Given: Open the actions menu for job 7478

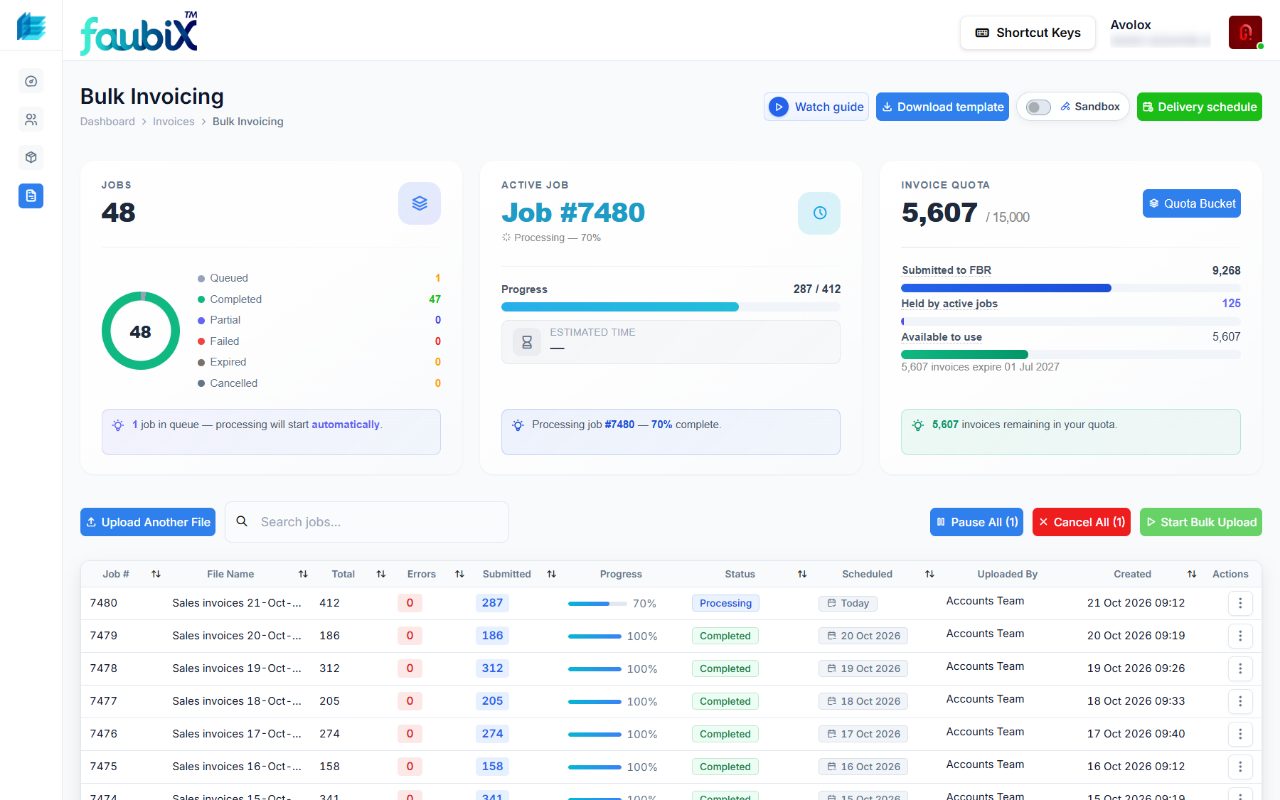Looking at the screenshot, I should click(x=1240, y=669).
